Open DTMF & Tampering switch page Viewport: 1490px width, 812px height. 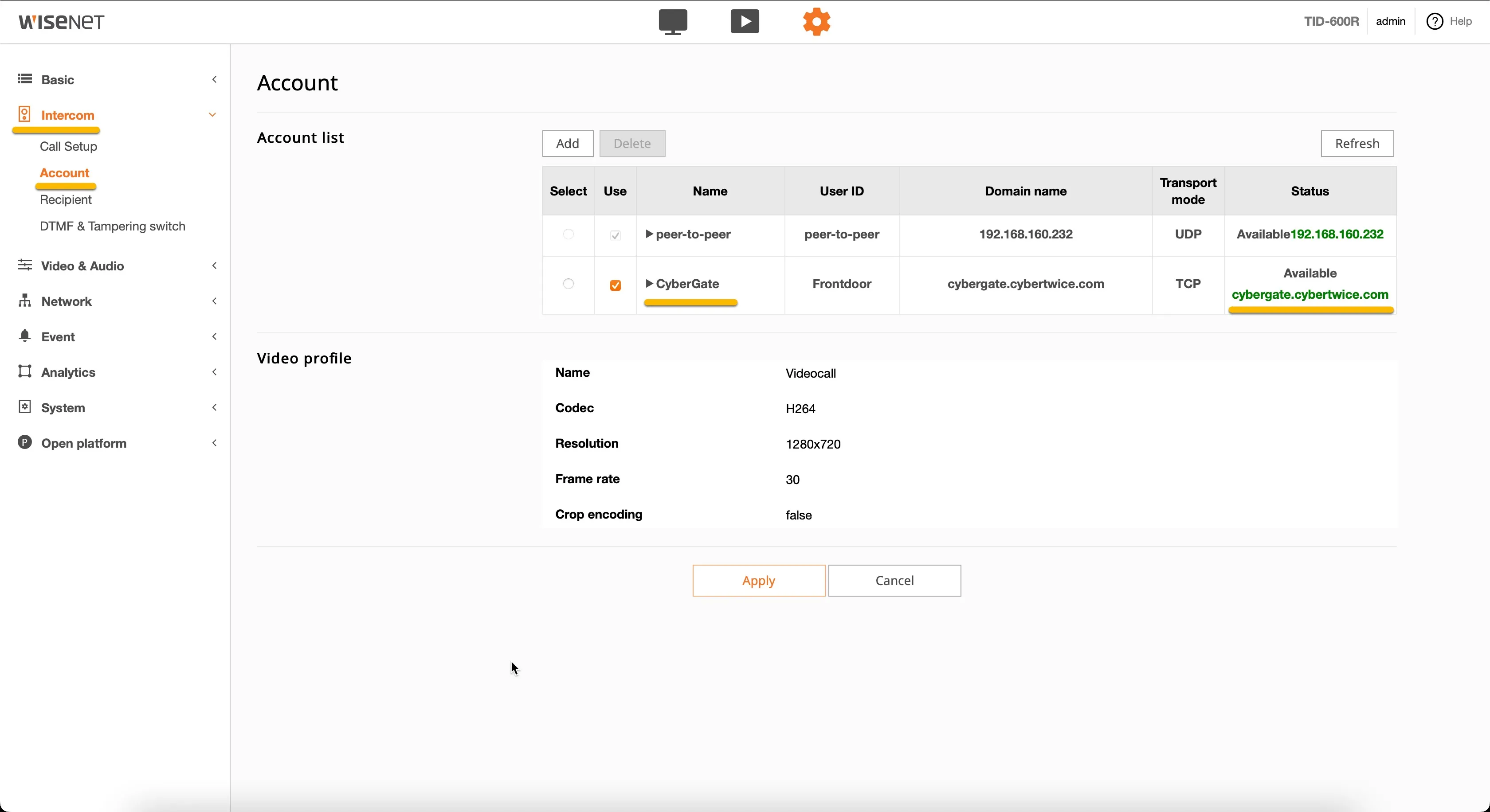point(112,226)
